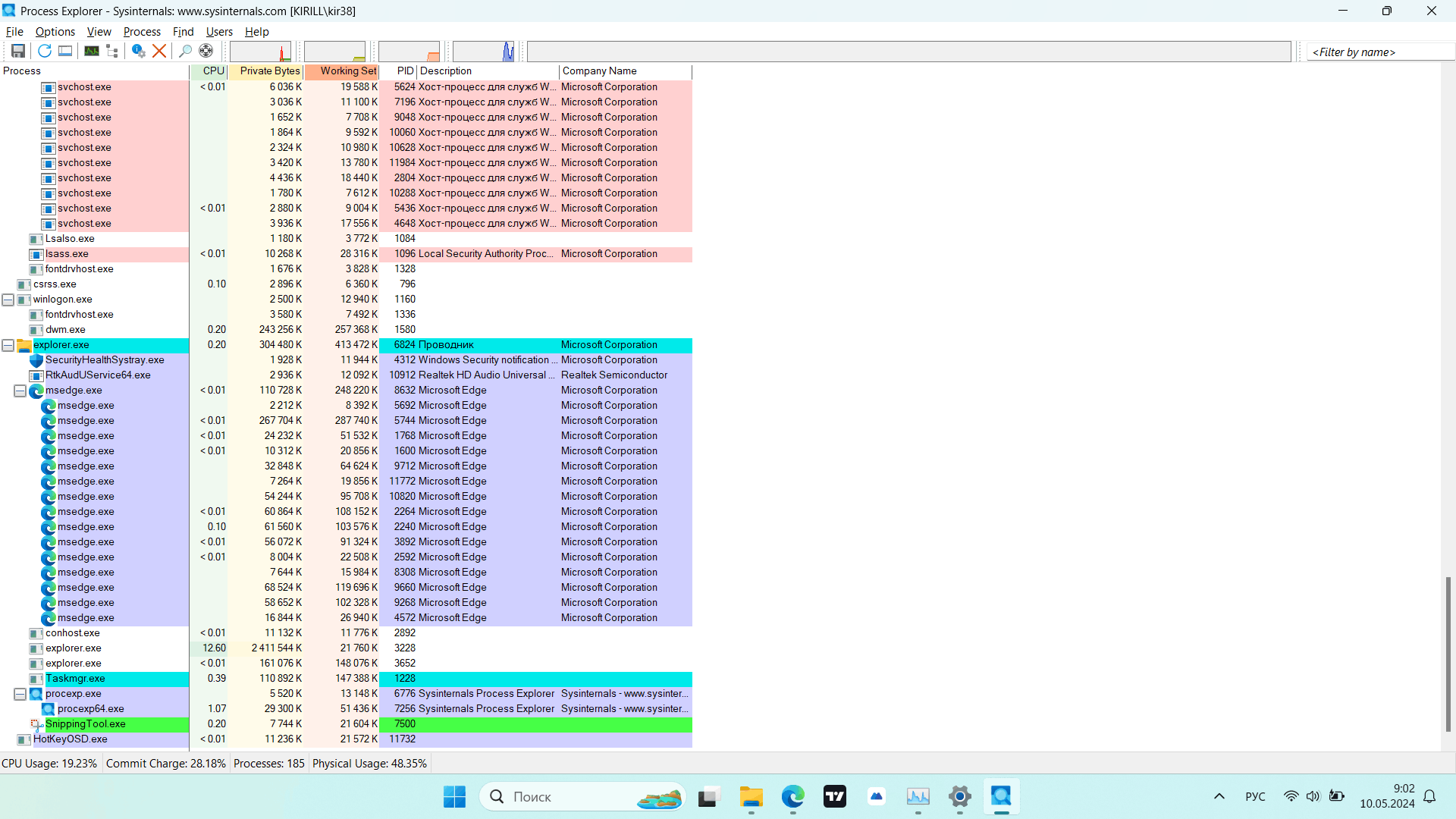Open the Find menu
This screenshot has height=819, width=1456.
point(184,32)
